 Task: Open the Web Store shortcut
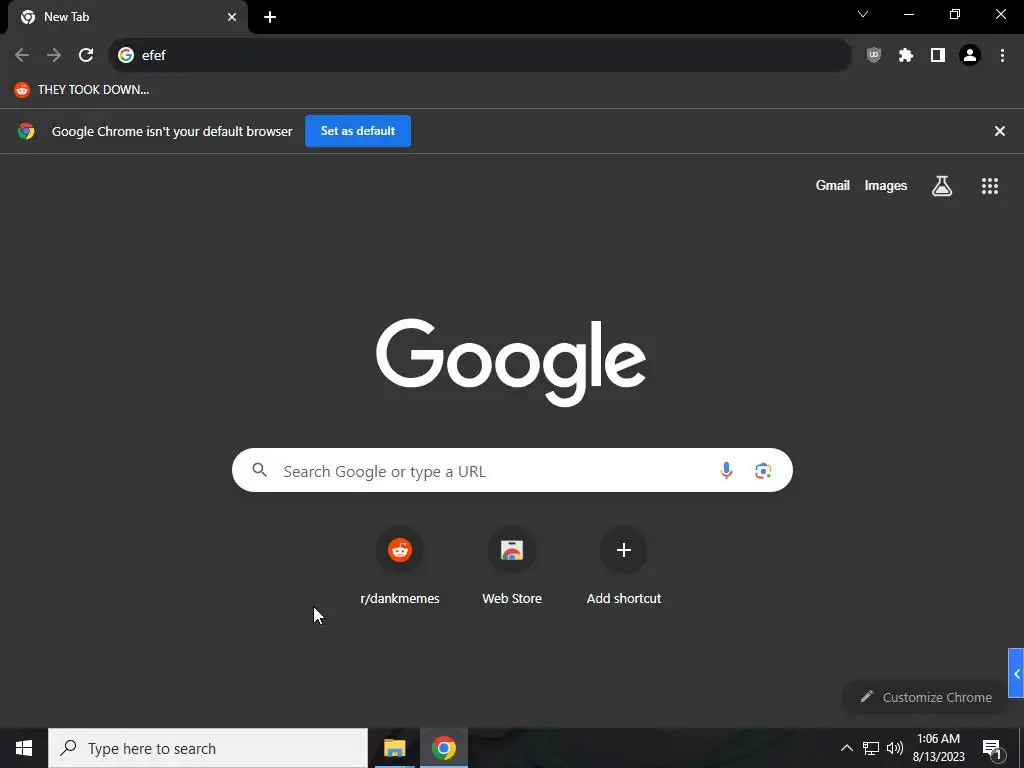512,566
